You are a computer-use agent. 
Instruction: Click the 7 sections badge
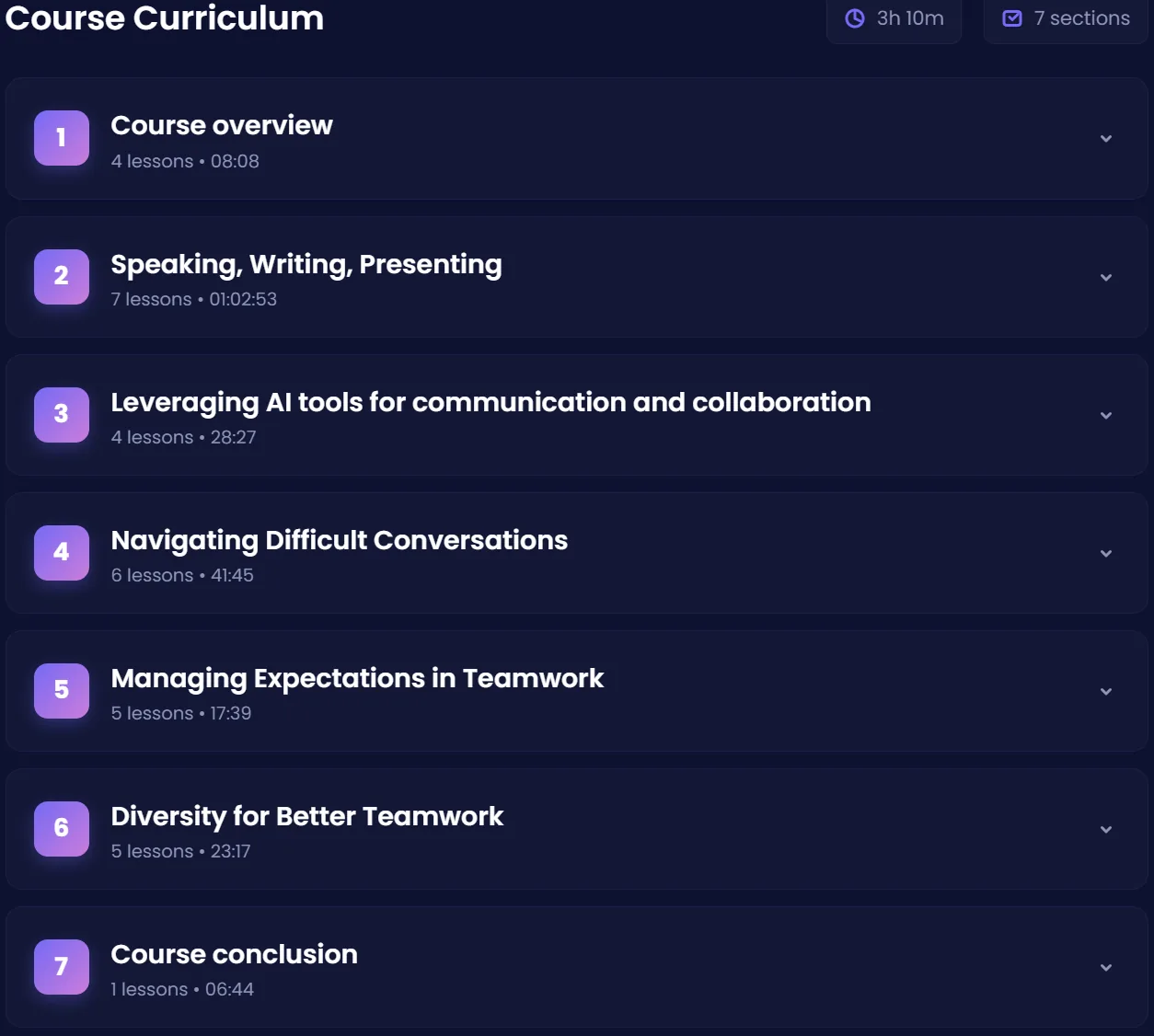(x=1066, y=18)
